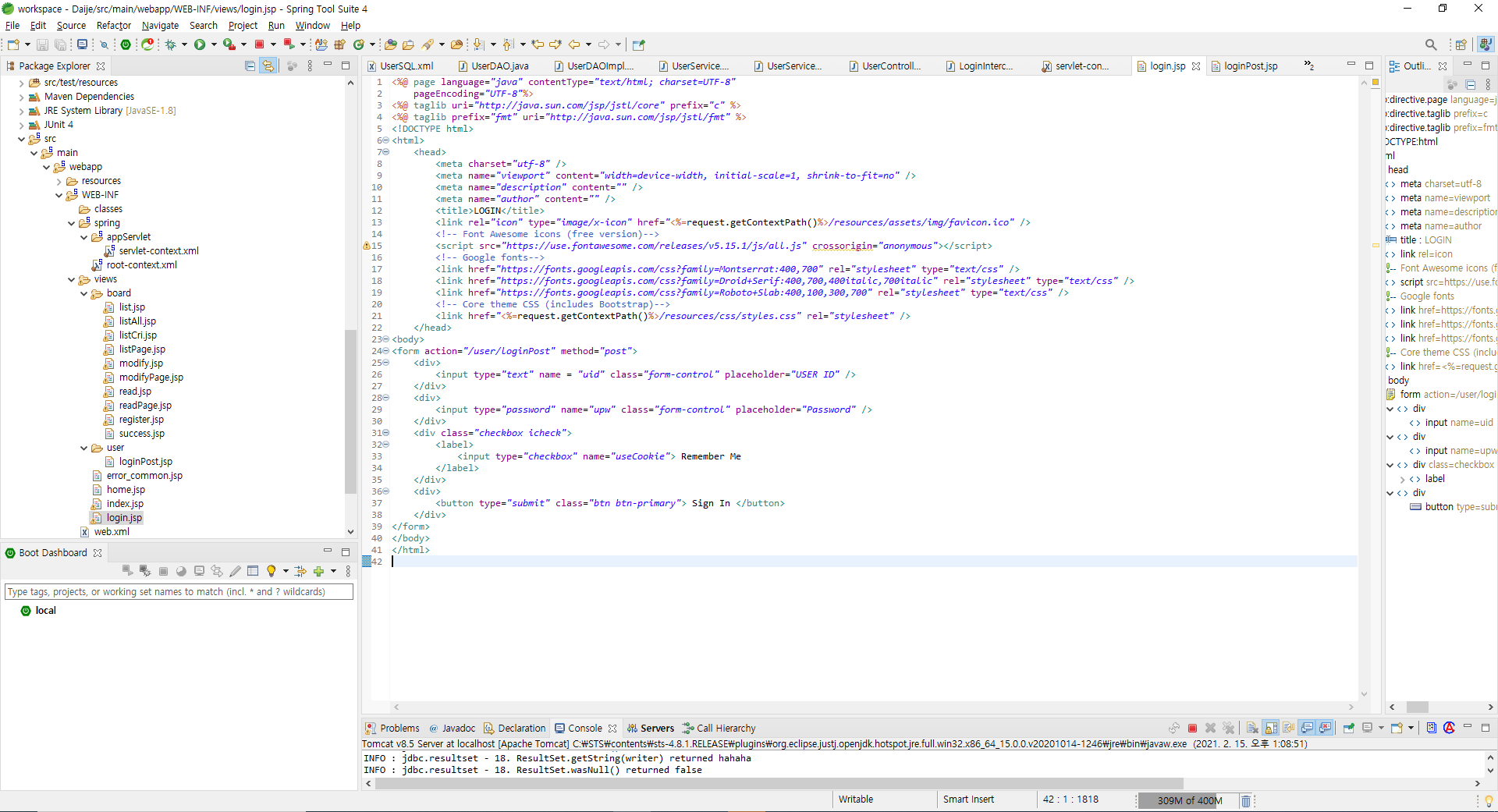Click the Next Annotation arrow icon
This screenshot has height=812, width=1498.
coord(478,44)
